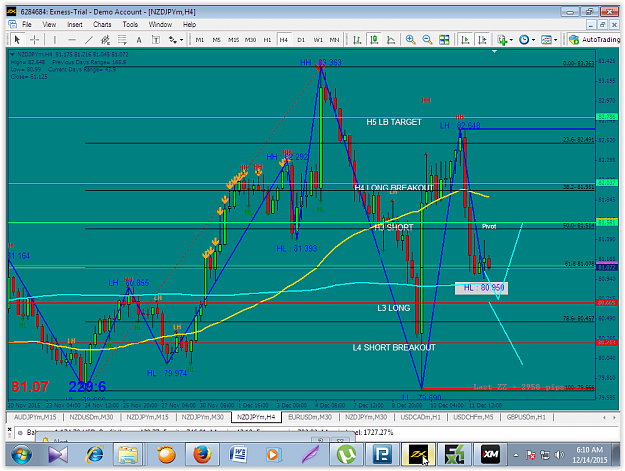The width and height of the screenshot is (625, 471).
Task: Choose the equidistant channel tool
Action: [105, 39]
